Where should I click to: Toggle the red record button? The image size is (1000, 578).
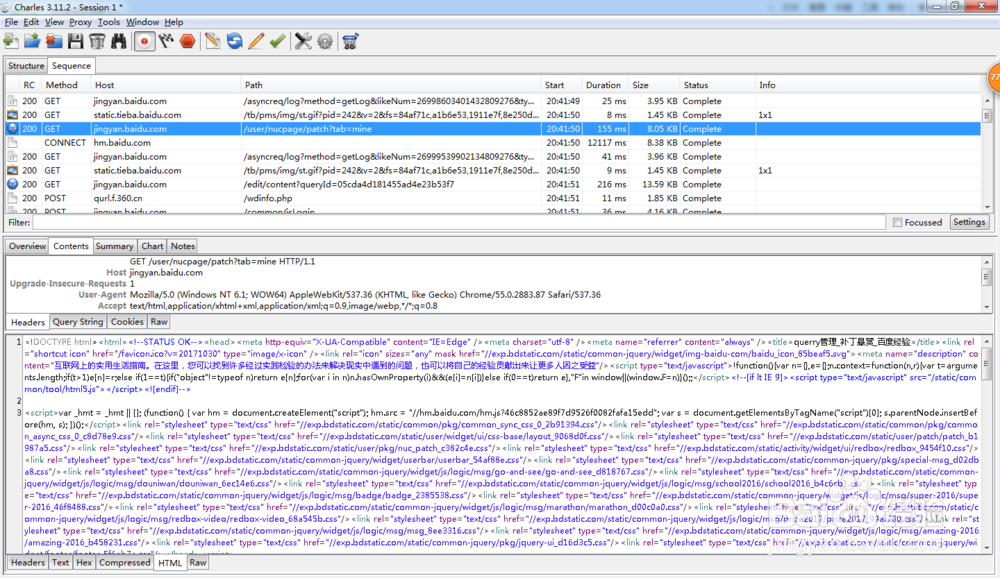pyautogui.click(x=144, y=41)
